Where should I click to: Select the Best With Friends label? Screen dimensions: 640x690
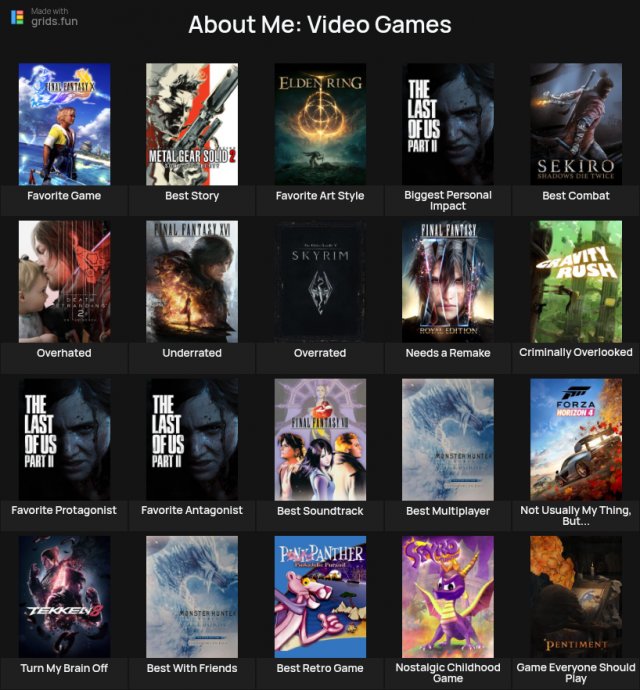(192, 668)
